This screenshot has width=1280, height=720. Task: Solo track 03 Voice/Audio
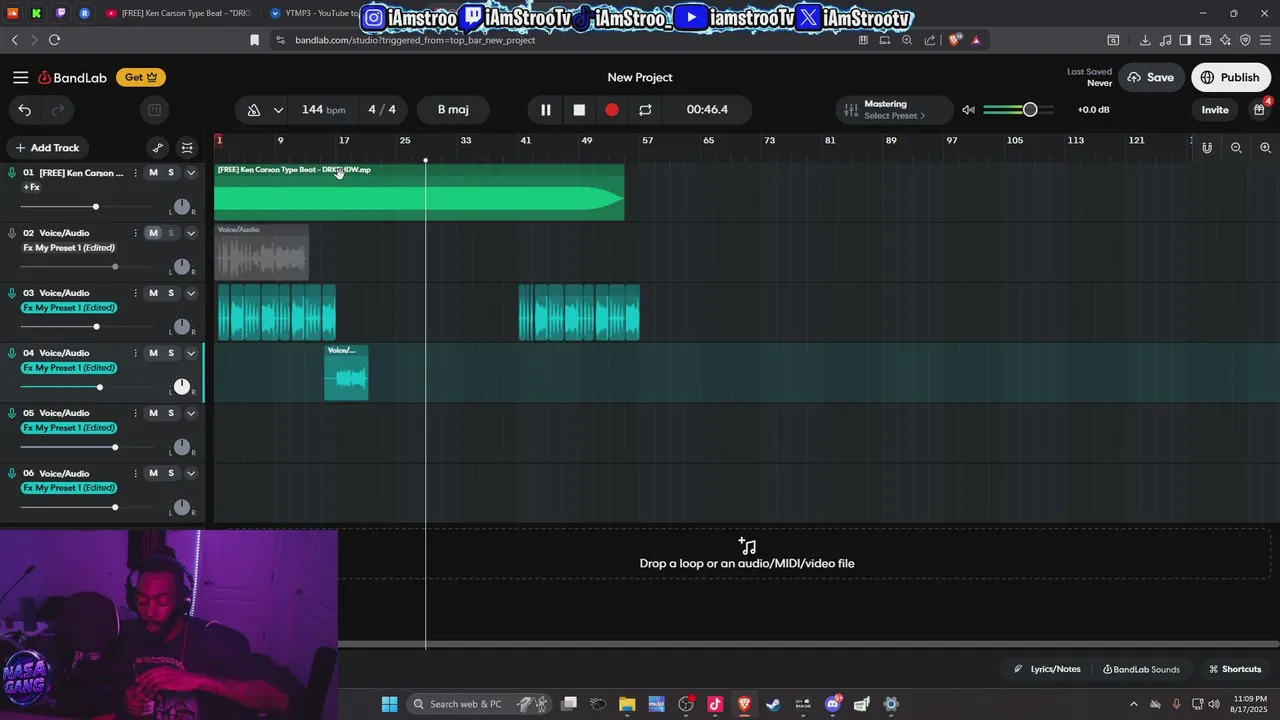tap(171, 293)
